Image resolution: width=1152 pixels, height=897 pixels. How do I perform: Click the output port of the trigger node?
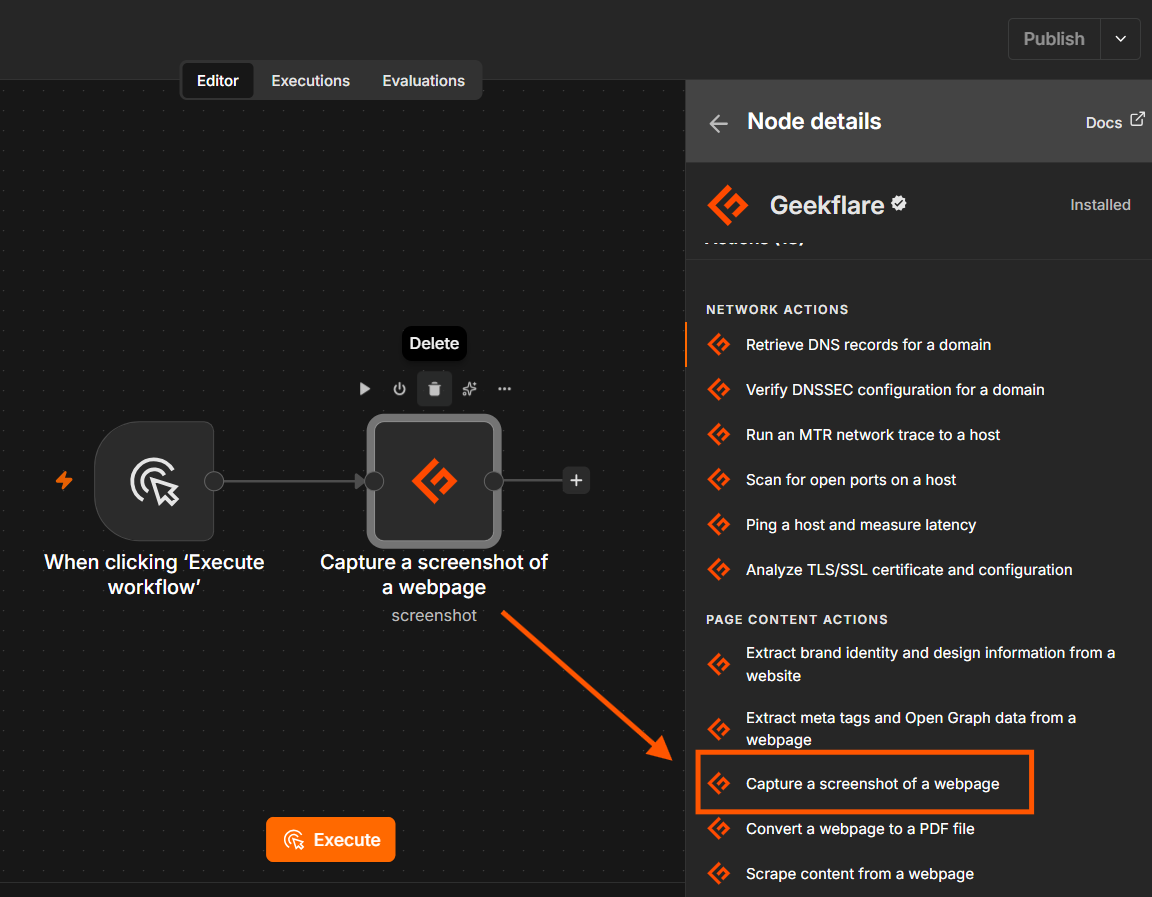(214, 481)
